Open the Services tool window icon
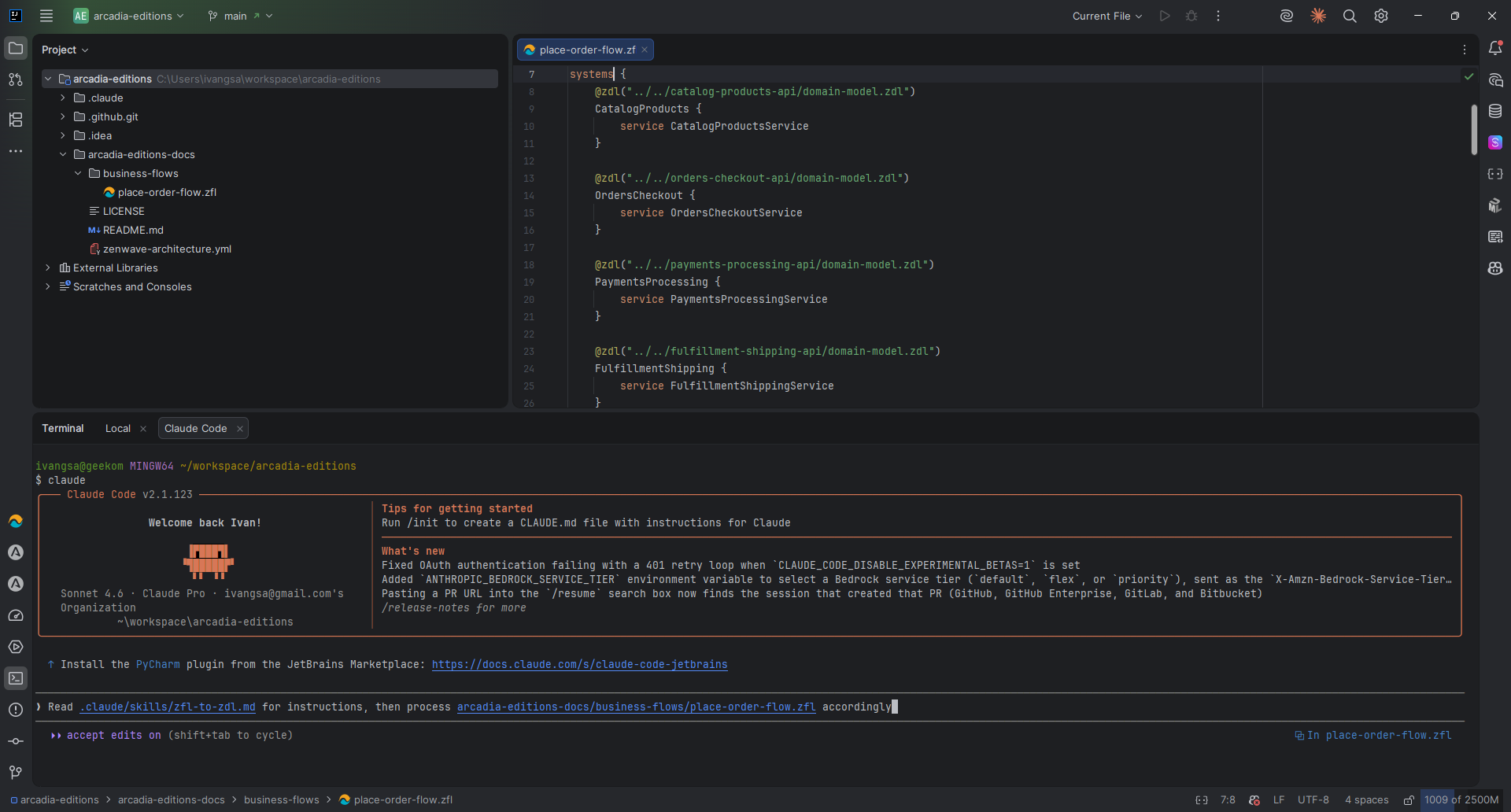 coord(16,647)
